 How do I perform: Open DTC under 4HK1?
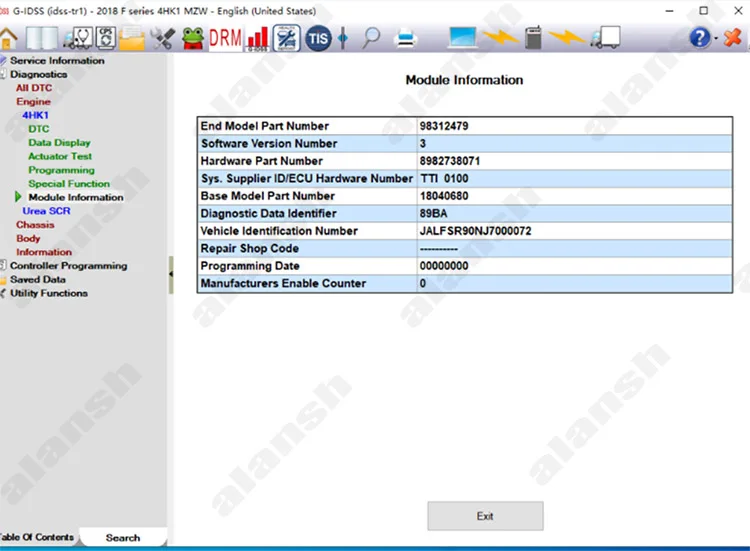[x=39, y=129]
